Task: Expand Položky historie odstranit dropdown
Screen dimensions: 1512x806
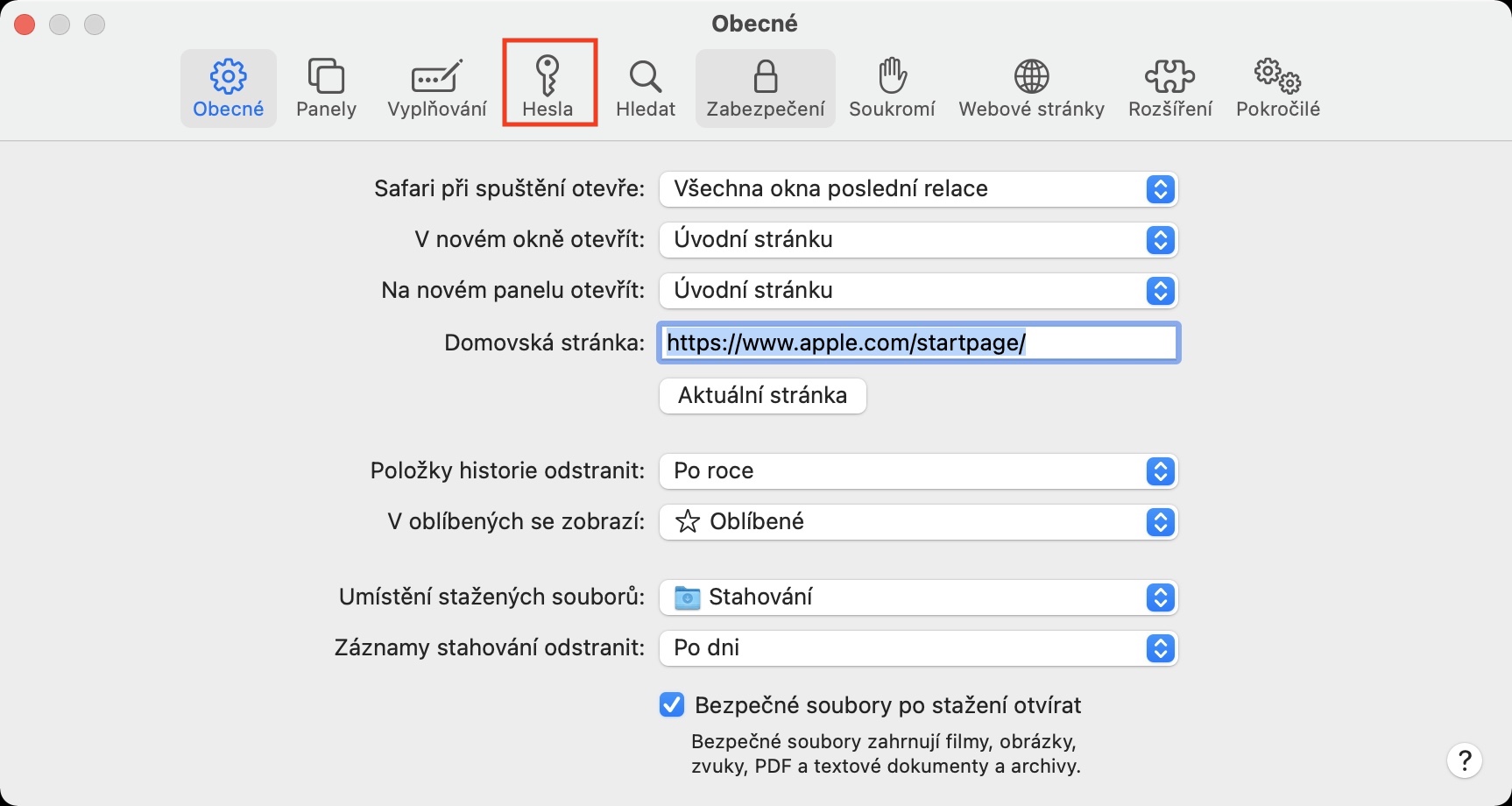Action: tap(917, 471)
